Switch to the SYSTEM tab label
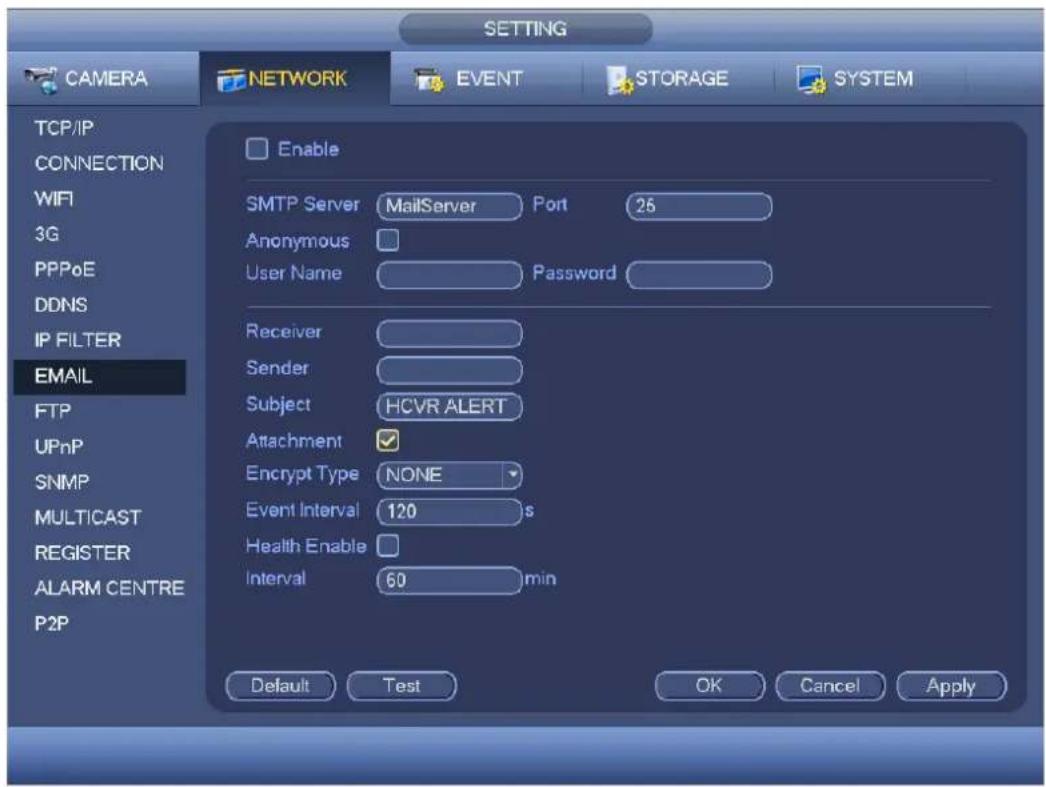 [873, 79]
